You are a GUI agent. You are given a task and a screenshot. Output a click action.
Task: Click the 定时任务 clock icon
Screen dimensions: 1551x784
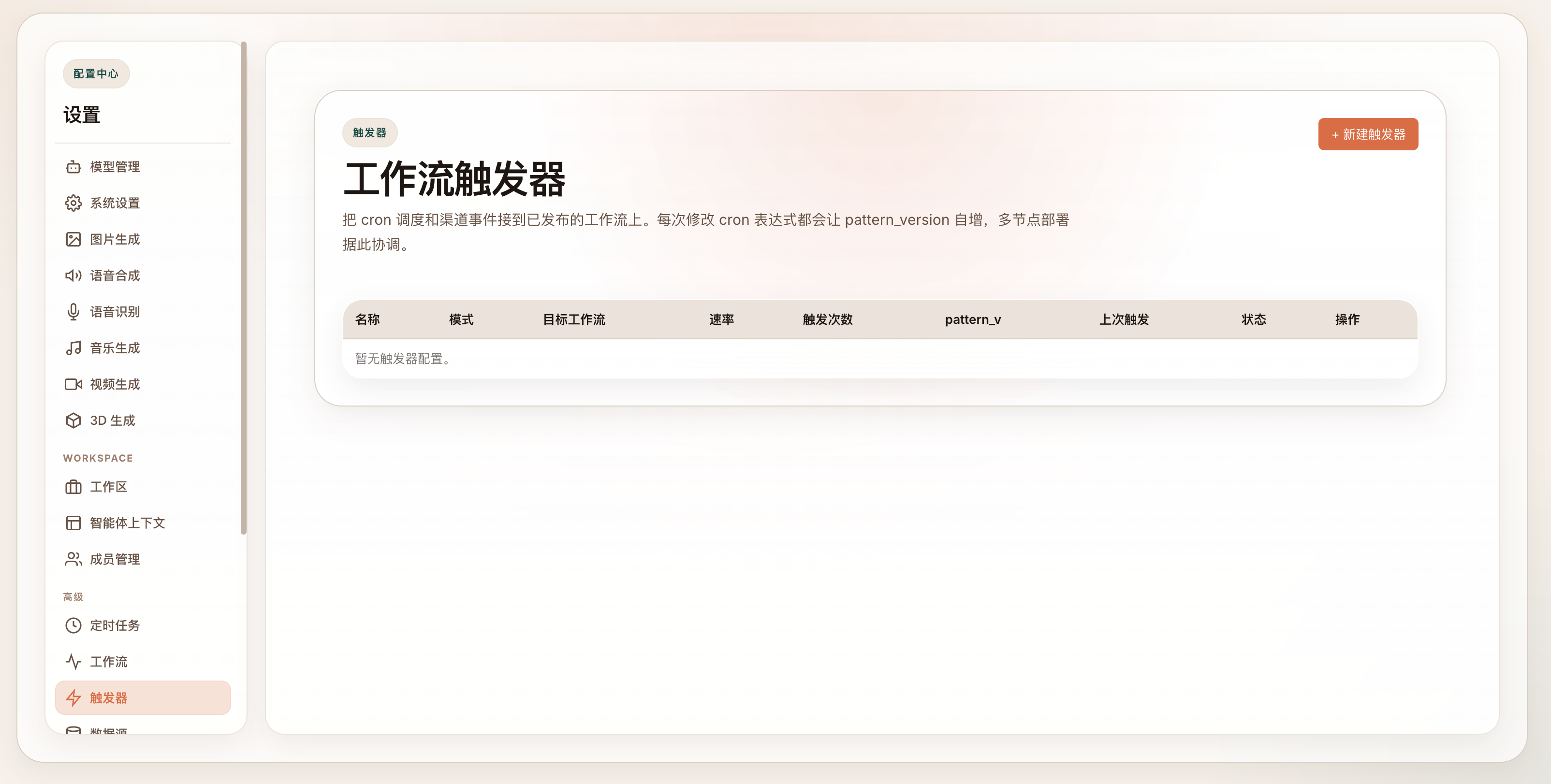73,625
